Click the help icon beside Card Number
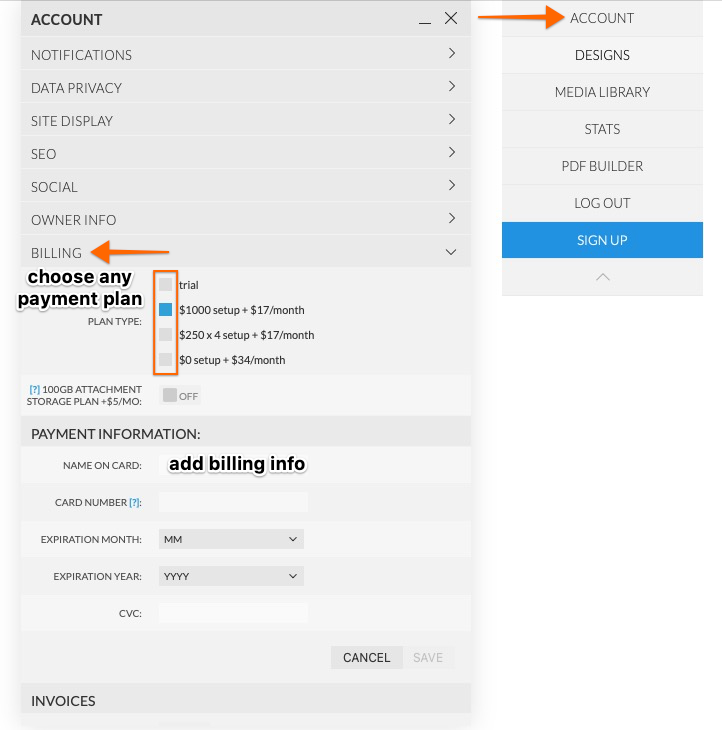This screenshot has height=730, width=722. point(135,502)
